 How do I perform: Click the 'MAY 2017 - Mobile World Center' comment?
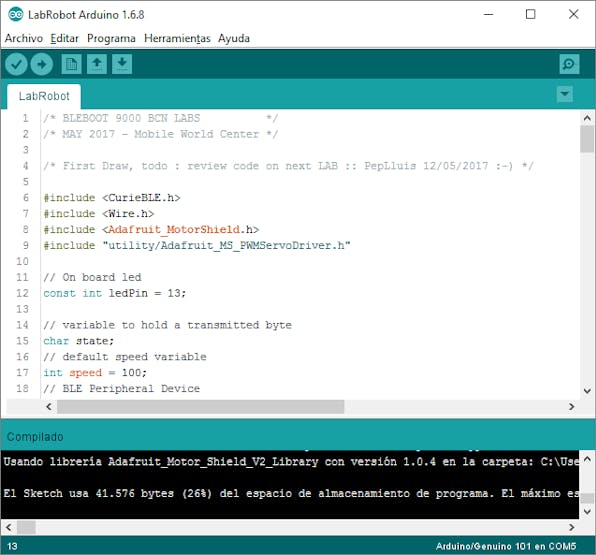tap(160, 134)
